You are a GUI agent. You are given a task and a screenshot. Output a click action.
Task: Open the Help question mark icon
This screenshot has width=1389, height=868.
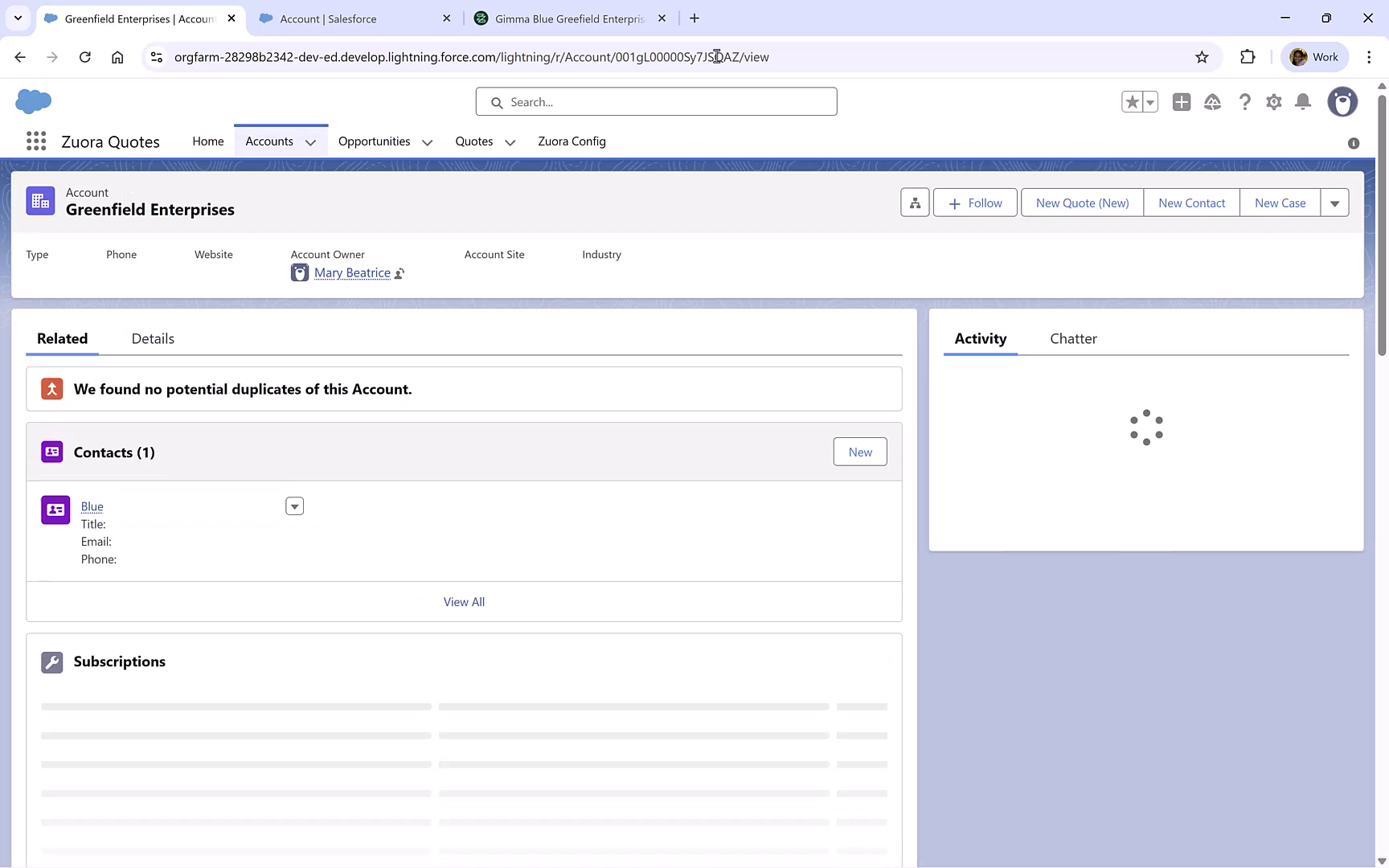1245,102
